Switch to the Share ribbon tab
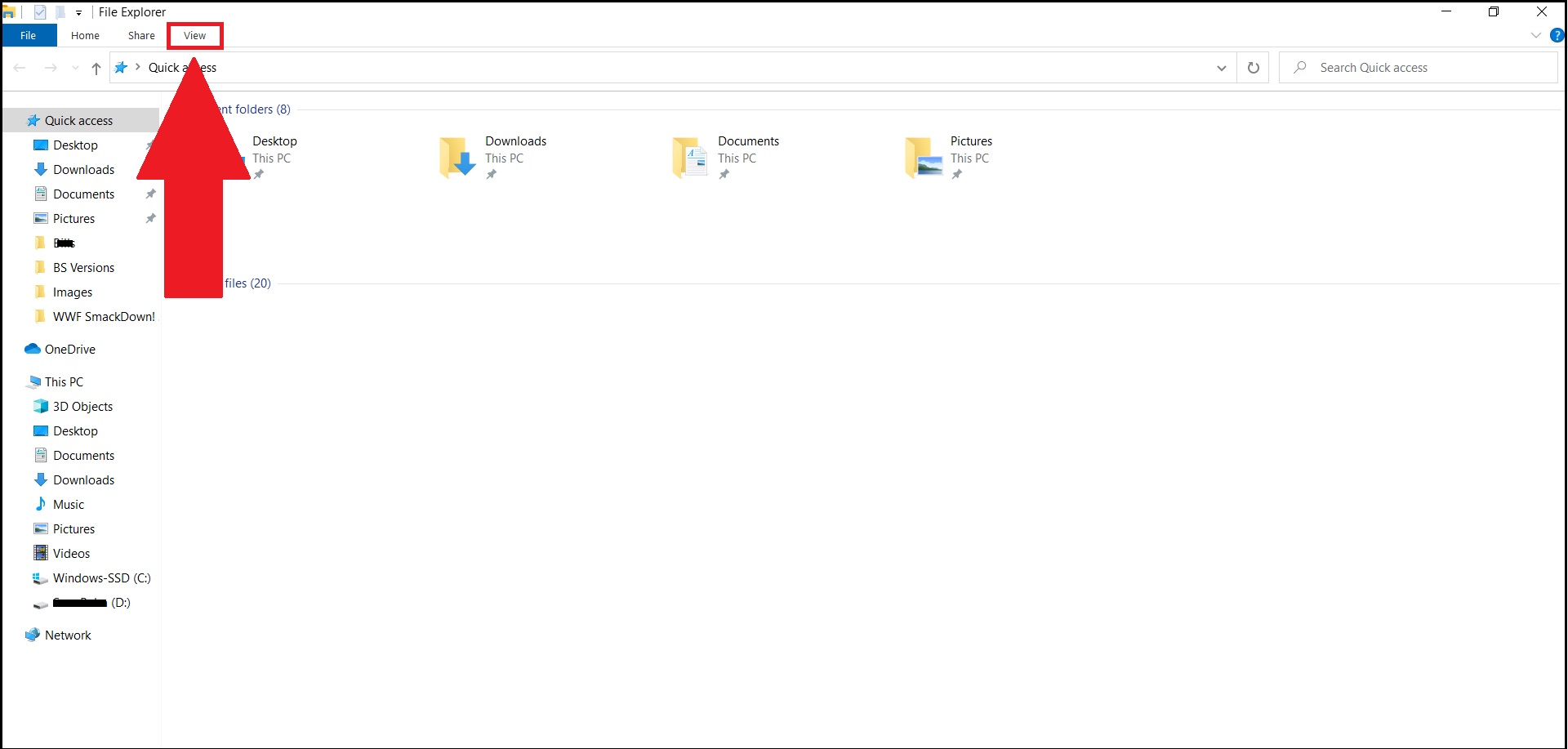Image resolution: width=1568 pixels, height=749 pixels. (141, 36)
